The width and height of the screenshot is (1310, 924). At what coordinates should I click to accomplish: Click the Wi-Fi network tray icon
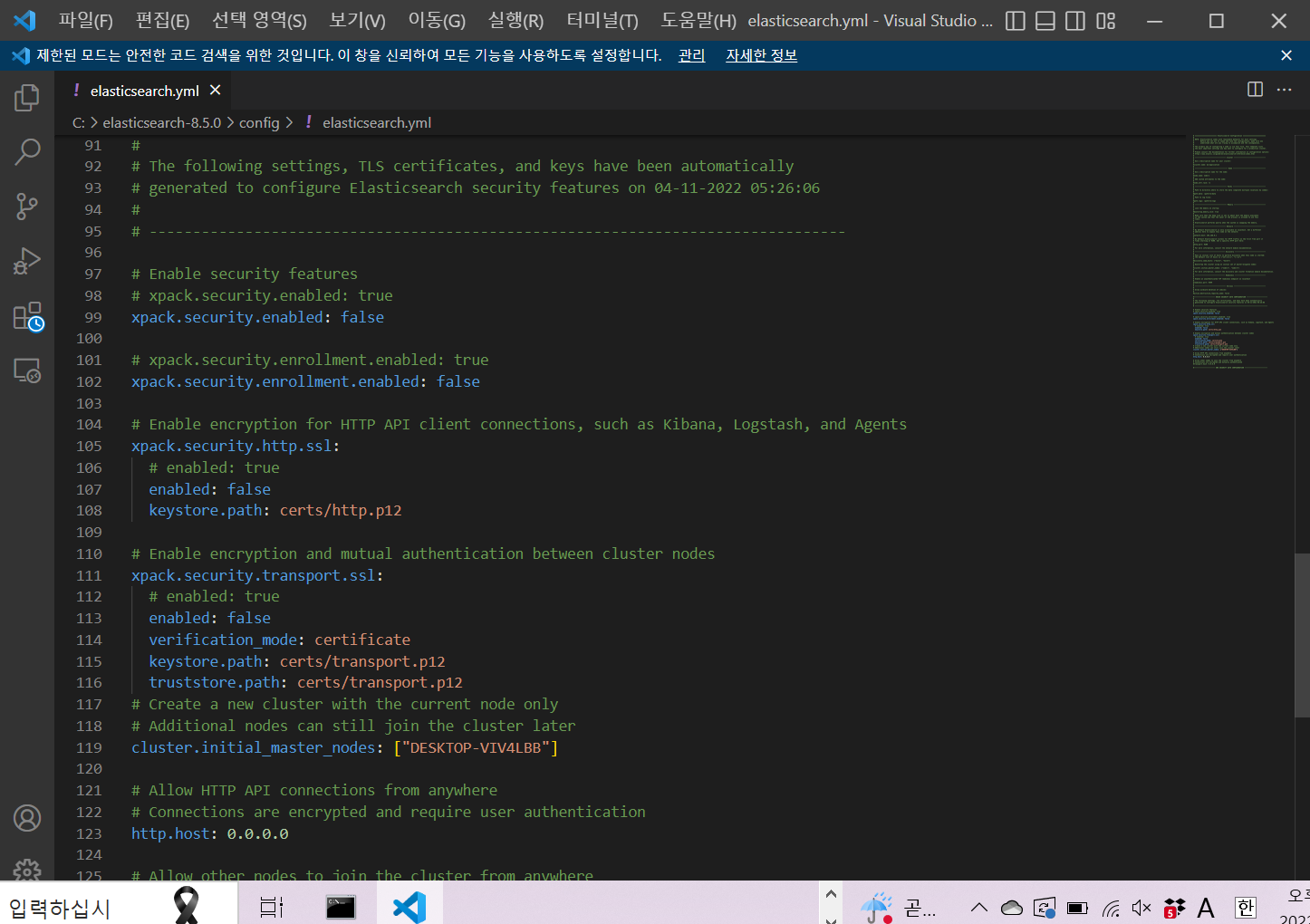pos(1111,907)
